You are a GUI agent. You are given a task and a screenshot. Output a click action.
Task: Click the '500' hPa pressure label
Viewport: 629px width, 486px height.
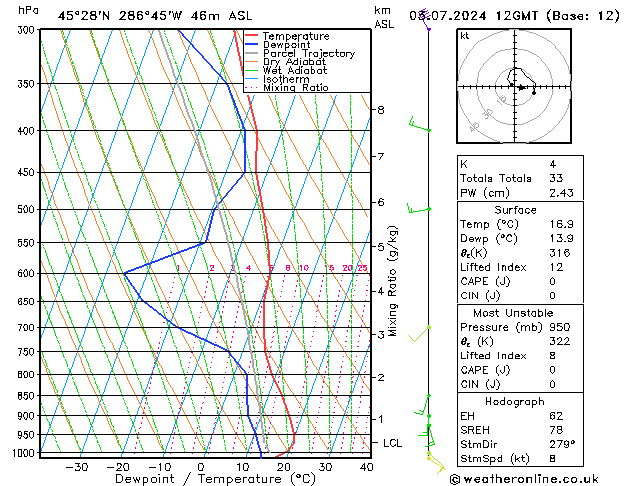point(28,209)
